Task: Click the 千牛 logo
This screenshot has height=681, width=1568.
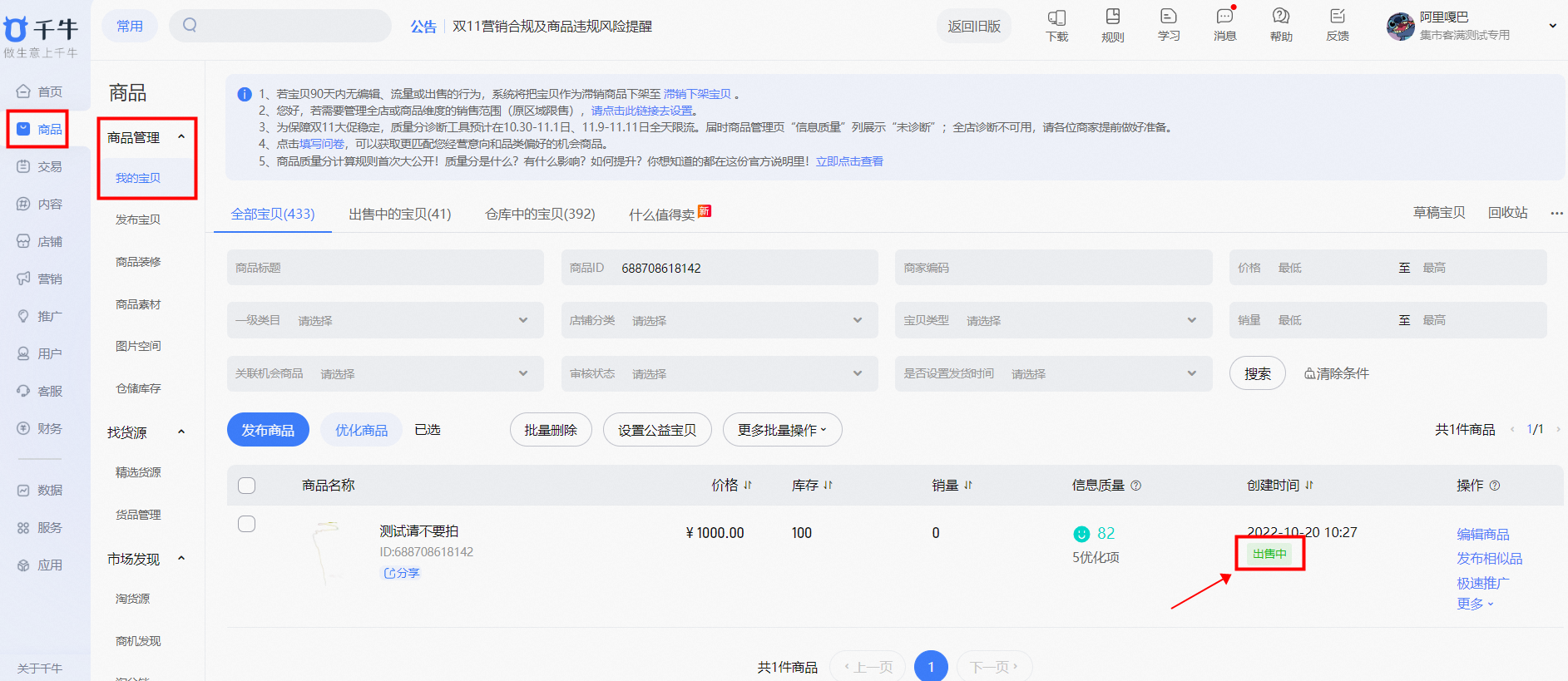Action: point(41,30)
